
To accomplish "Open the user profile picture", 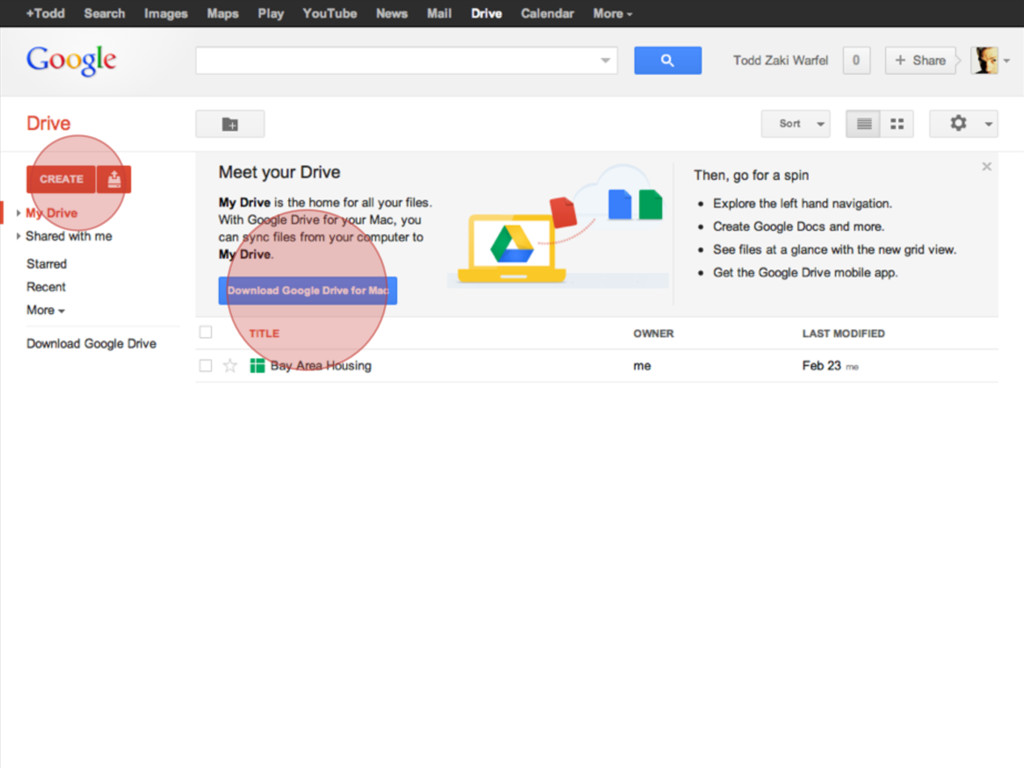I will pyautogui.click(x=985, y=60).
